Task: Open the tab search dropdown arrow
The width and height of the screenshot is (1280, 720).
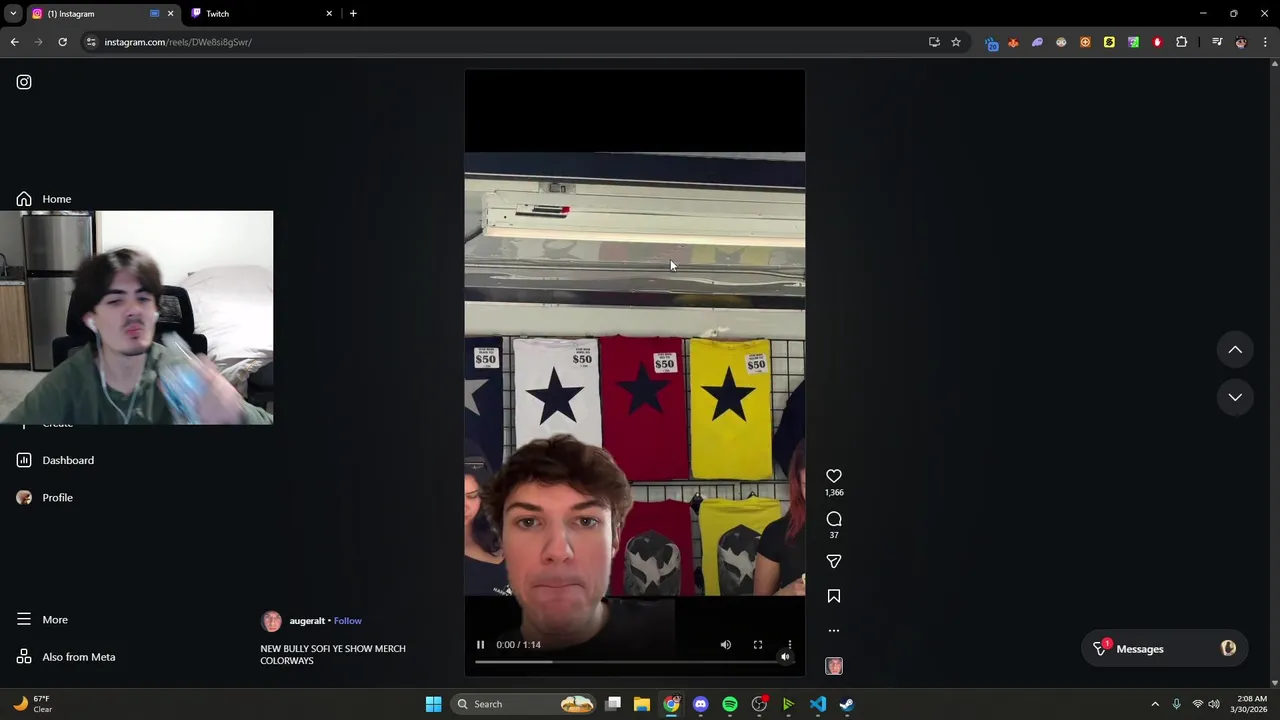Action: tap(13, 14)
